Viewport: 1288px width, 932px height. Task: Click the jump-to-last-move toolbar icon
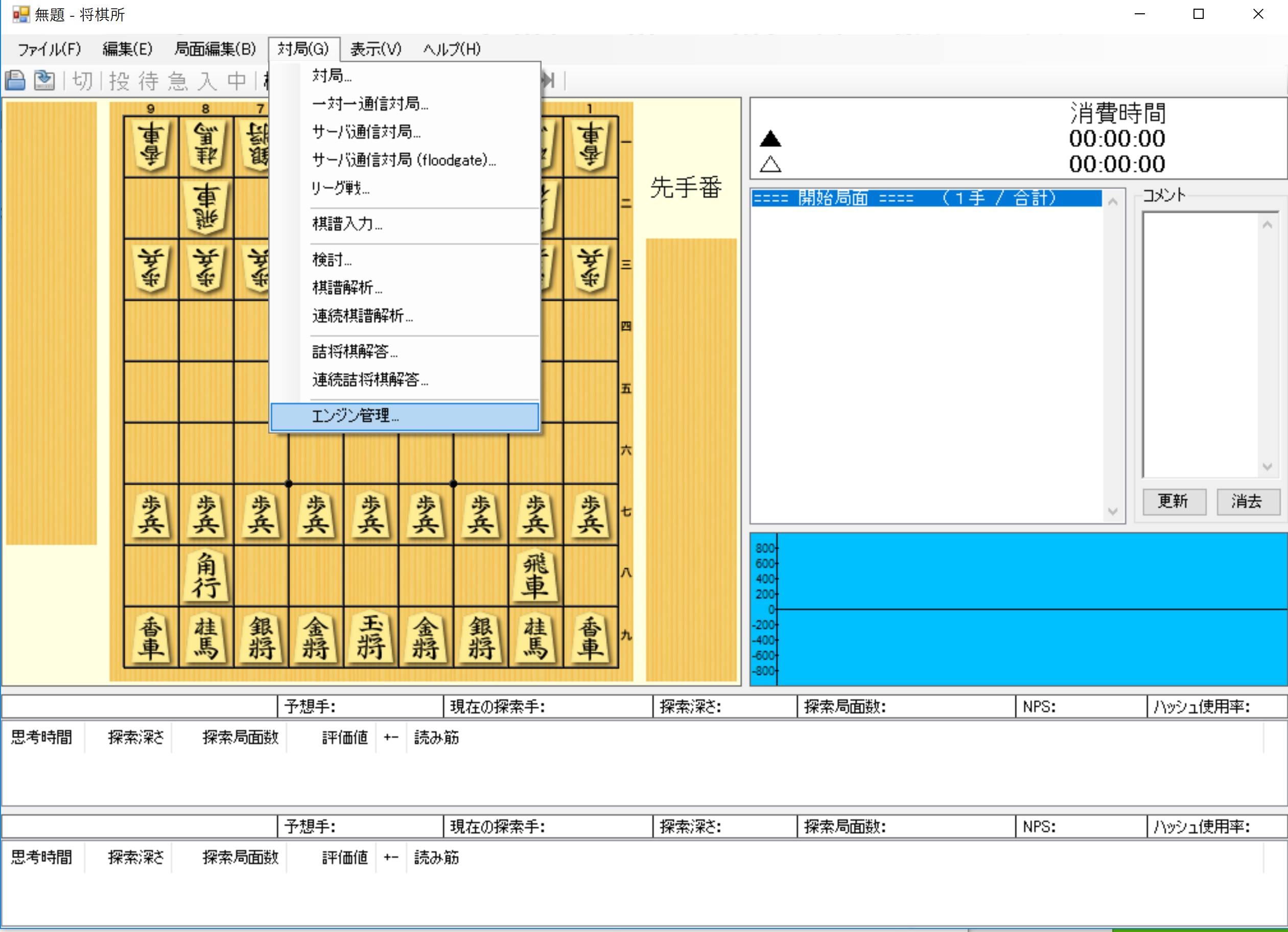click(x=549, y=81)
